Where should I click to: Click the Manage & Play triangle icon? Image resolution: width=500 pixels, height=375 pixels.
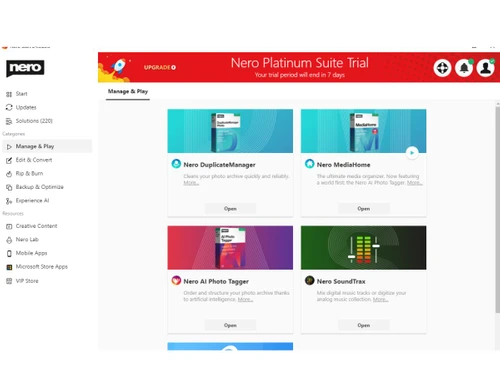click(9, 147)
